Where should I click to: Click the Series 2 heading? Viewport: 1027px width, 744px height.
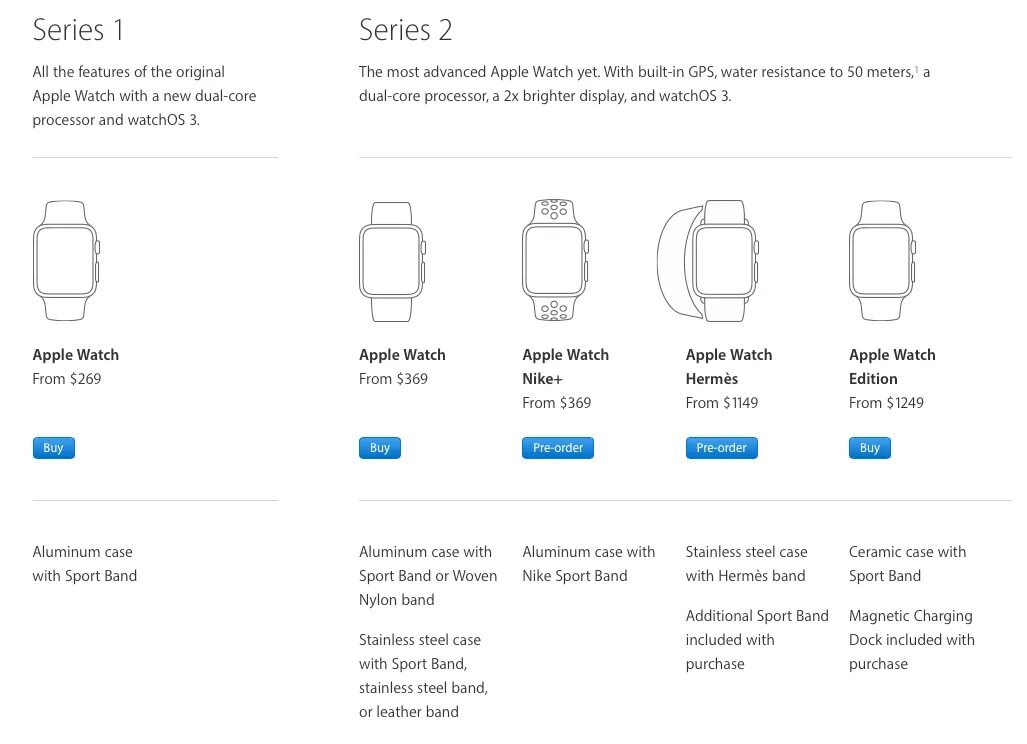[405, 30]
